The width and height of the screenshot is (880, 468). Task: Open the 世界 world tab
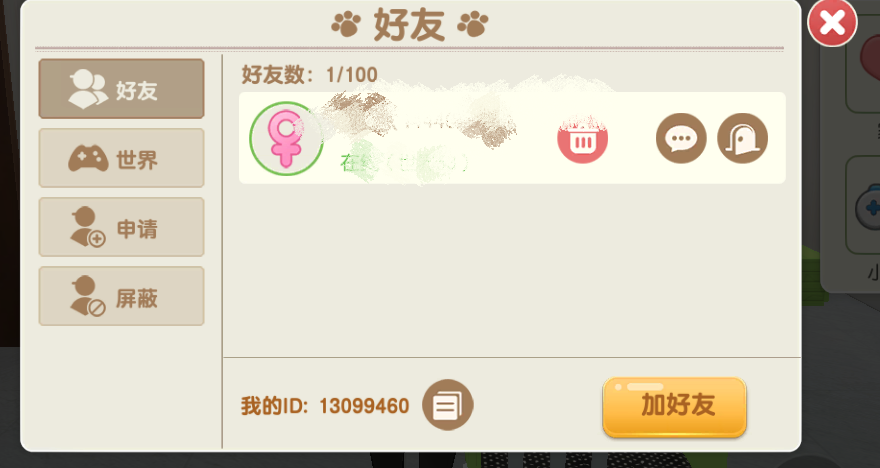121,158
